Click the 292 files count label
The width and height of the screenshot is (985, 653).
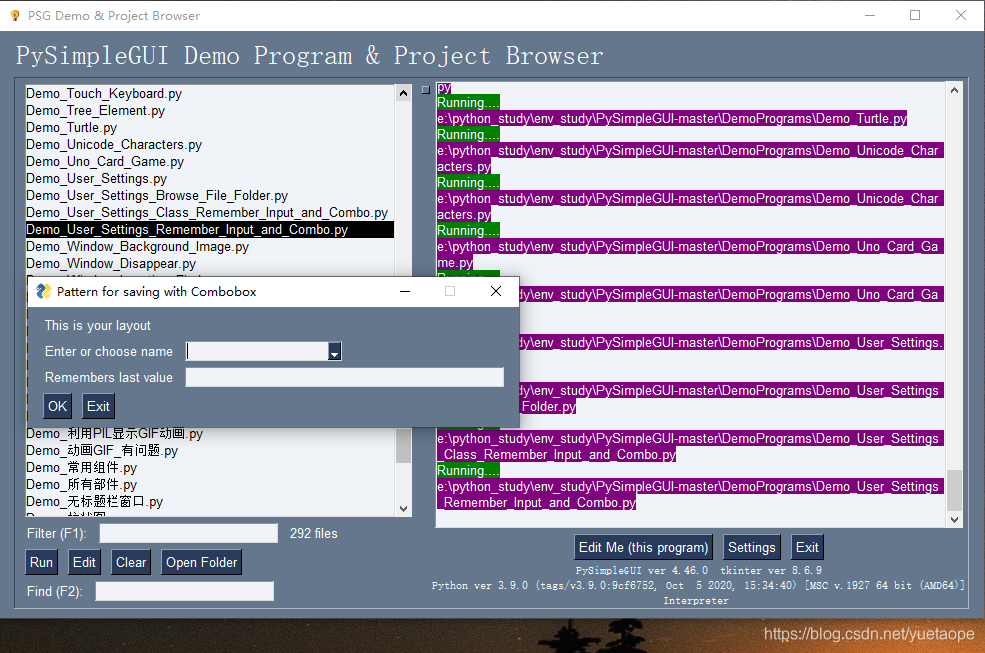pos(313,533)
